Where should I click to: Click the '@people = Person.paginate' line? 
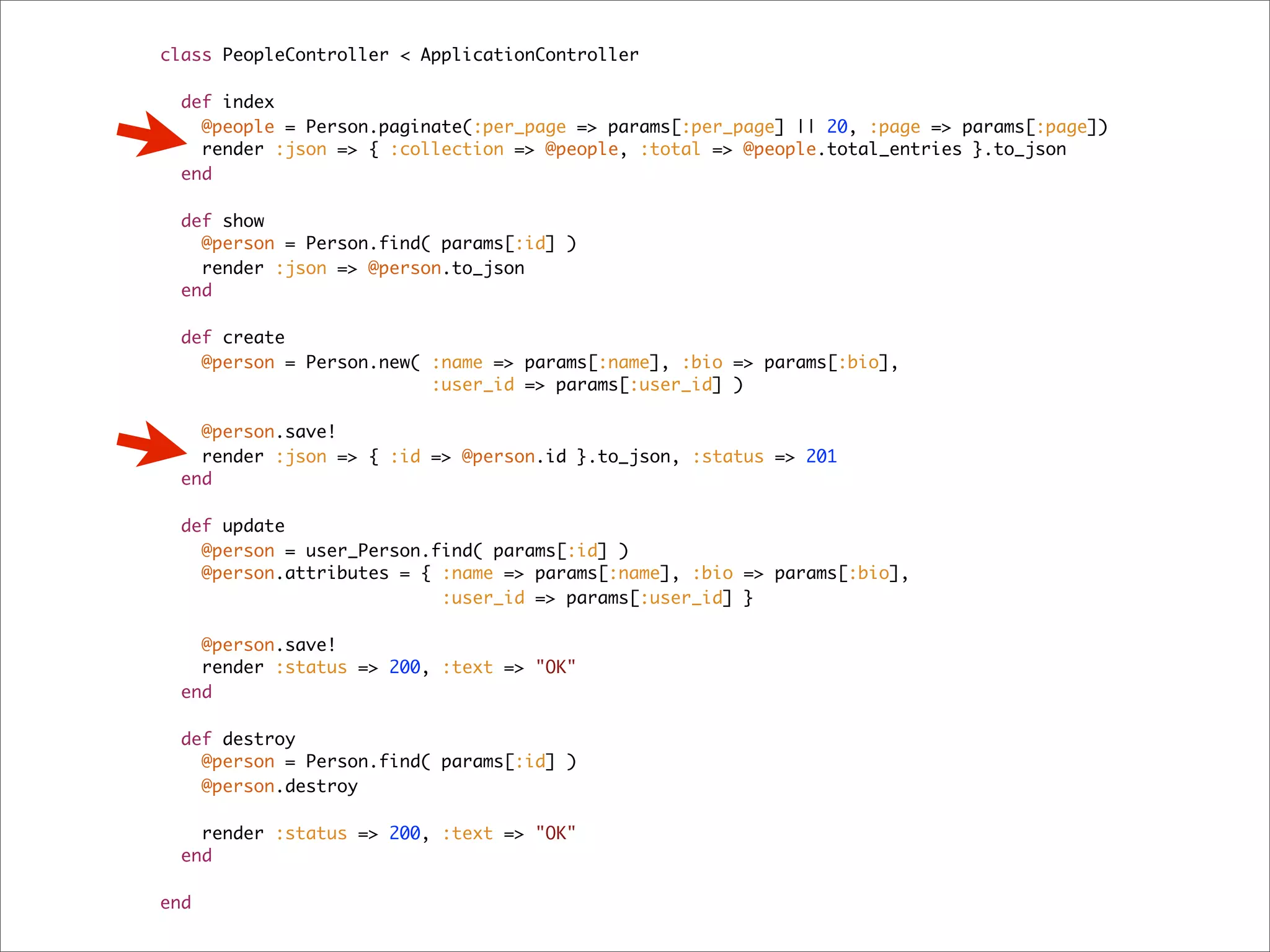point(654,127)
